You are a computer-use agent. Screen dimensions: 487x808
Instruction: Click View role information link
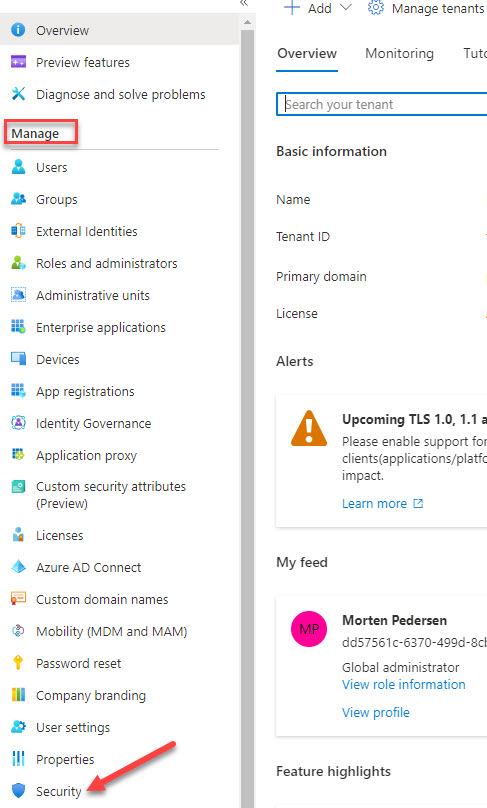pyautogui.click(x=404, y=684)
